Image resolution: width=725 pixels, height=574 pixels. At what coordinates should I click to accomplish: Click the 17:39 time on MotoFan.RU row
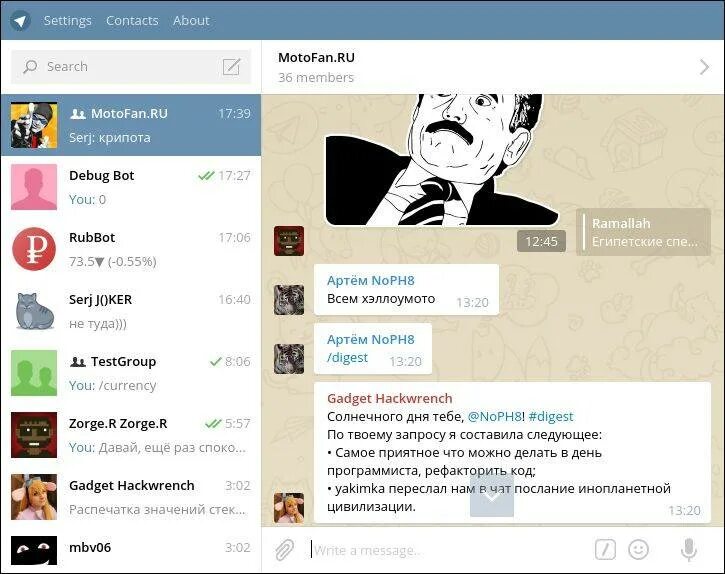point(234,113)
